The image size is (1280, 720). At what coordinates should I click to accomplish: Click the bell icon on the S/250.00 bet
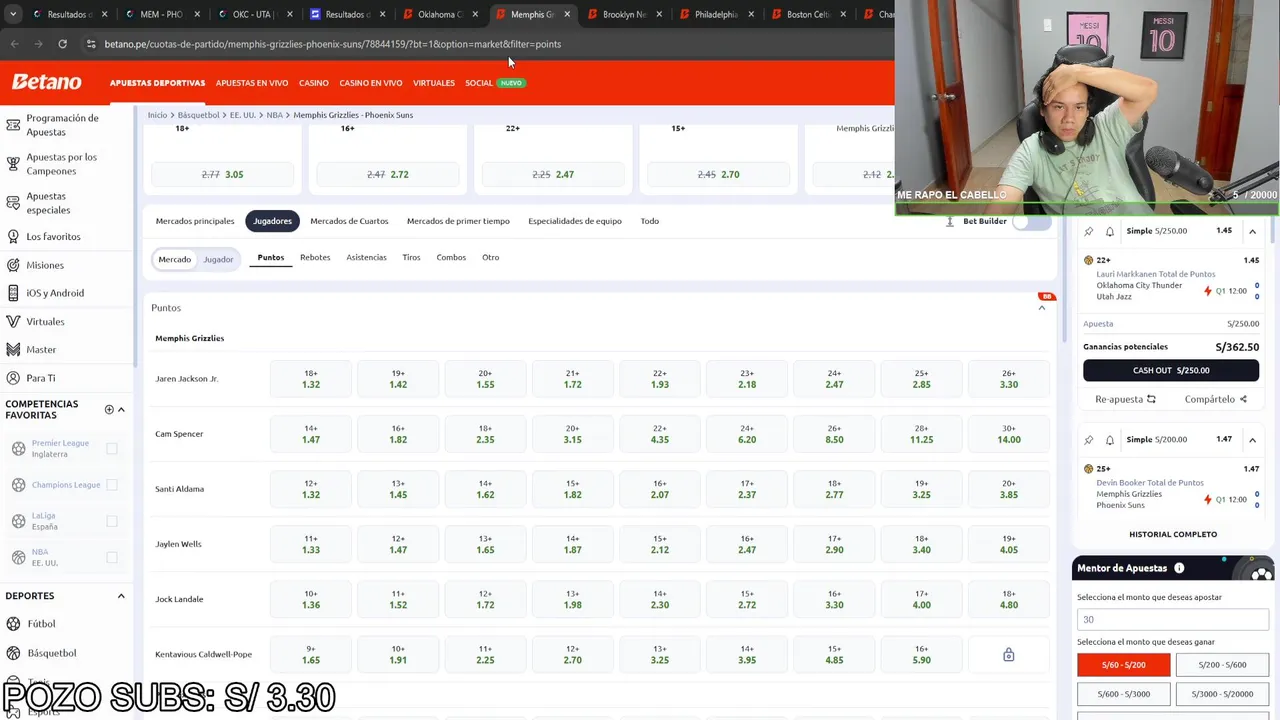(1110, 231)
